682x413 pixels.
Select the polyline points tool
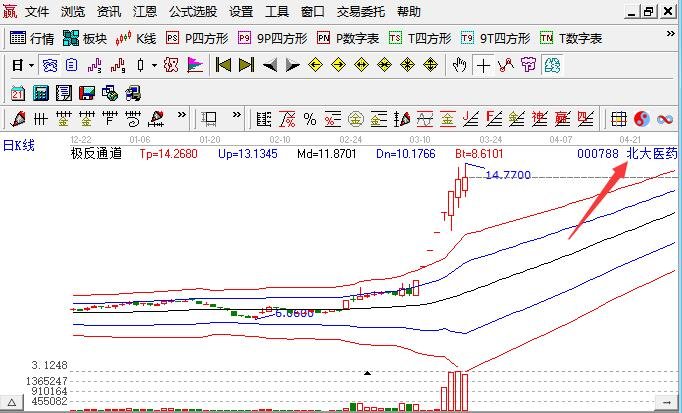506,66
